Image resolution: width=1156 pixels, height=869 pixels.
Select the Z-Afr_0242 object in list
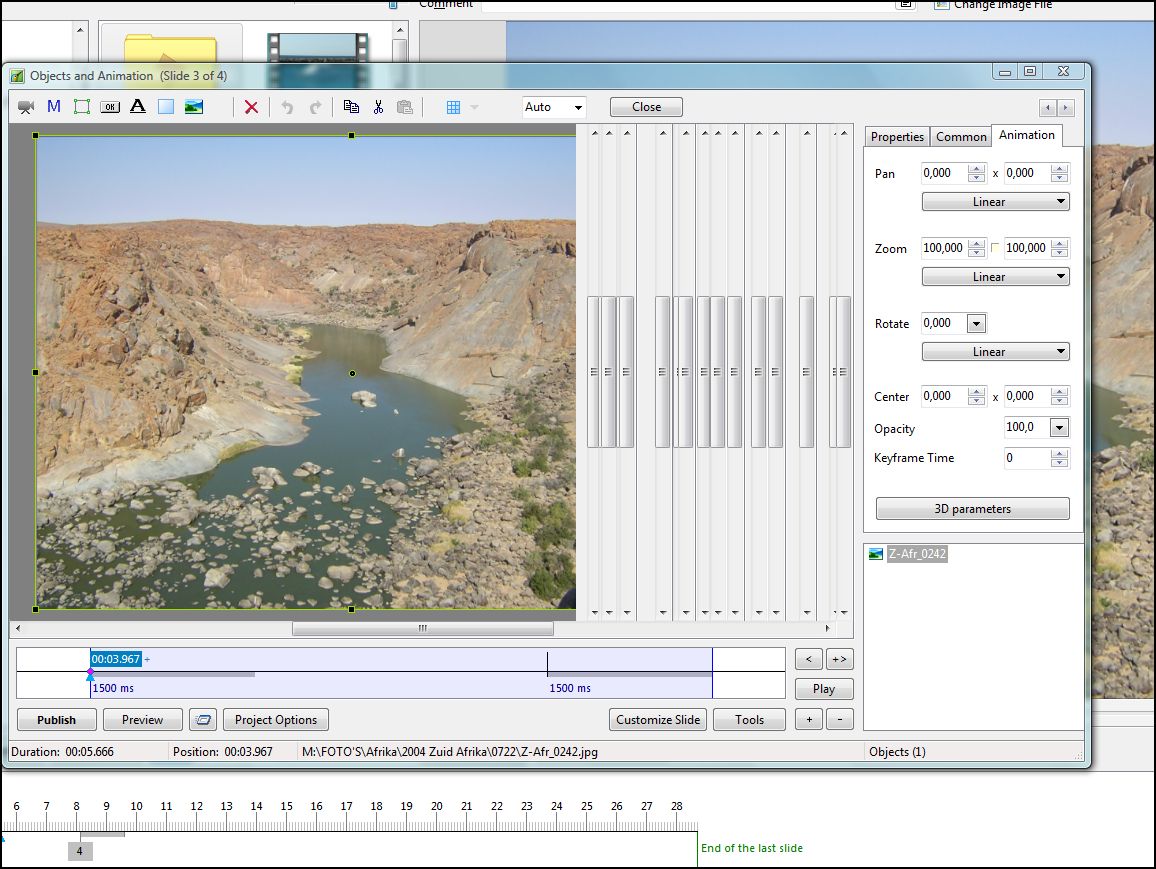point(916,554)
